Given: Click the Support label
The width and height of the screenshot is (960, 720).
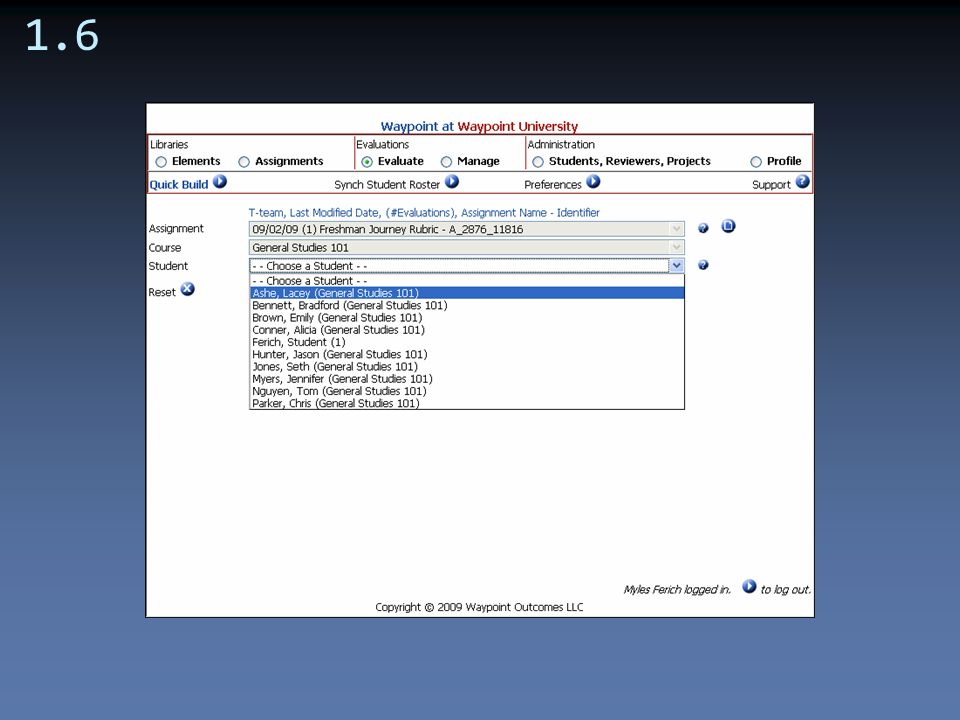Looking at the screenshot, I should coord(771,184).
